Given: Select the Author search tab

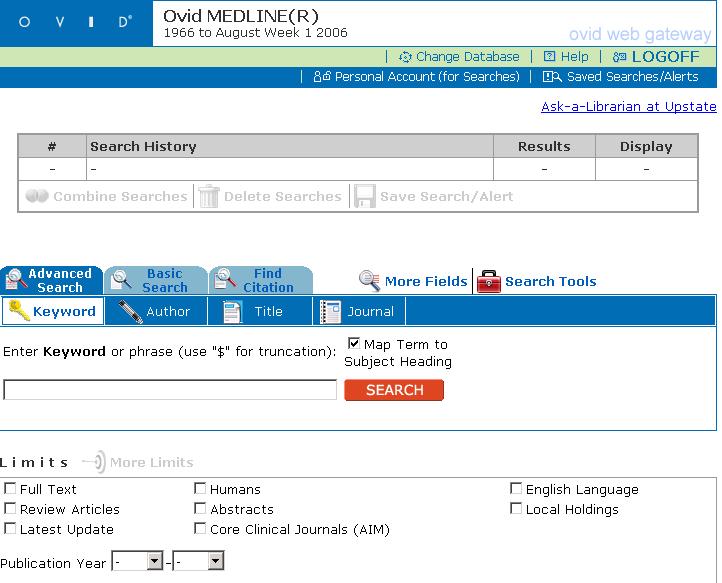Looking at the screenshot, I should click(x=156, y=311).
